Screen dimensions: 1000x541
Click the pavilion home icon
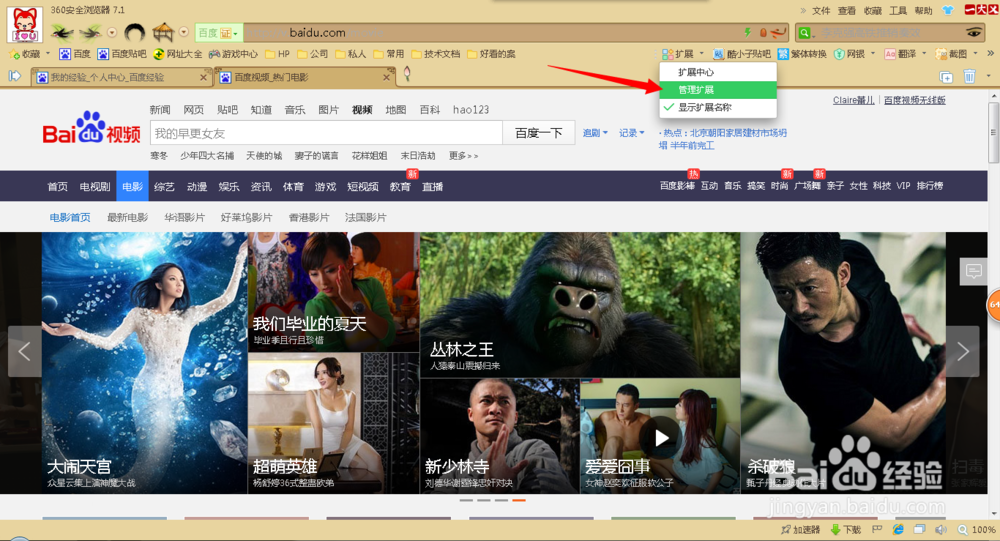(x=163, y=32)
